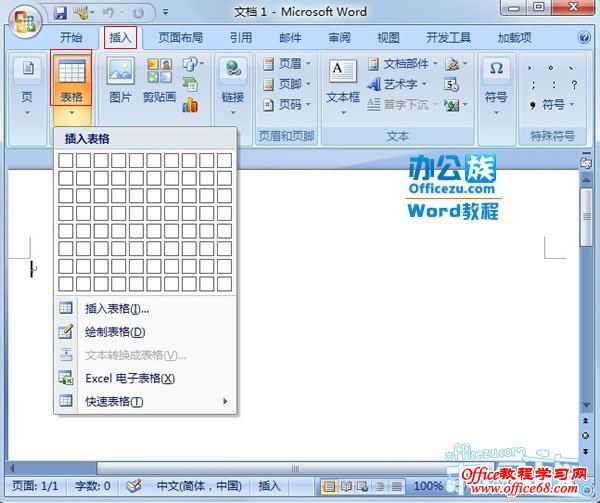Click page count 页面: 1/1 in status bar
The width and height of the screenshot is (600, 503).
[x=35, y=486]
